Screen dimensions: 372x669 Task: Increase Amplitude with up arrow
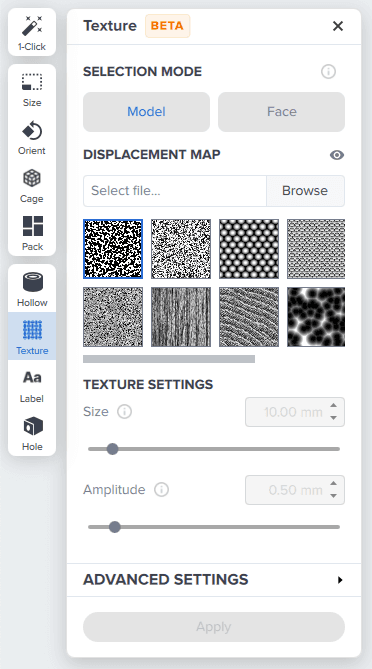pyautogui.click(x=334, y=484)
